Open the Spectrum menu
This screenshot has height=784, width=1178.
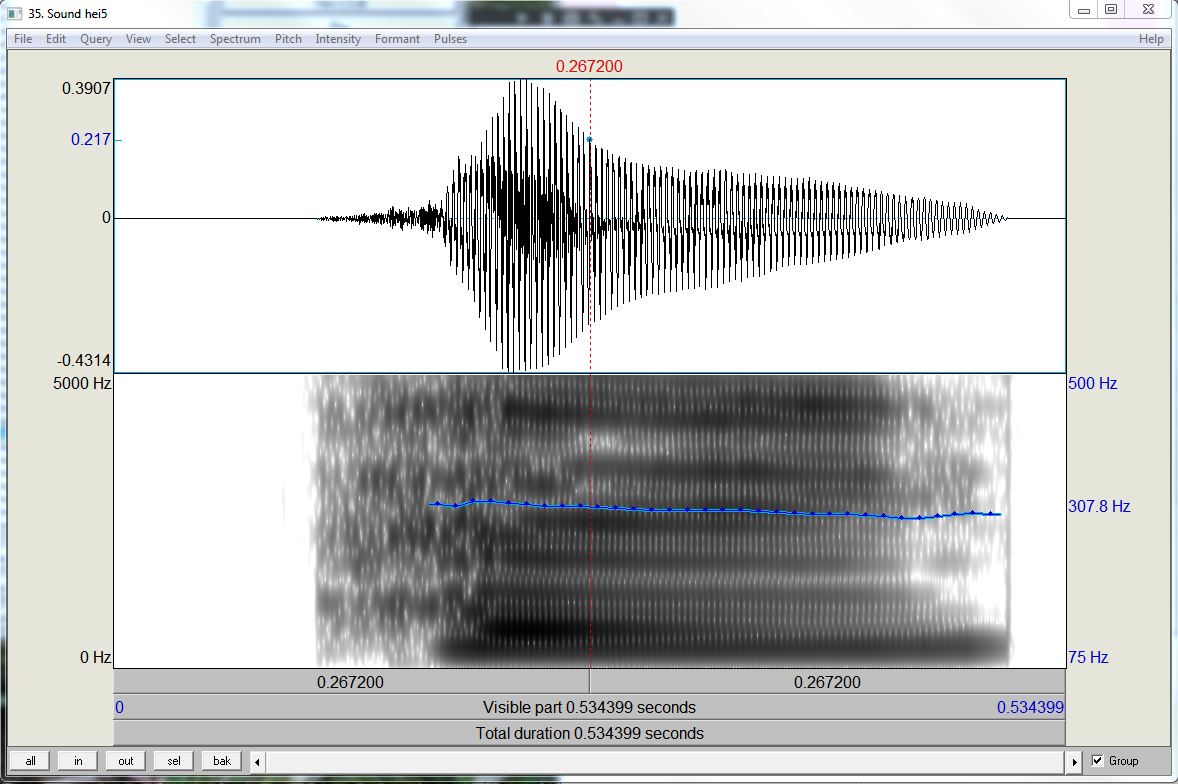[x=235, y=39]
